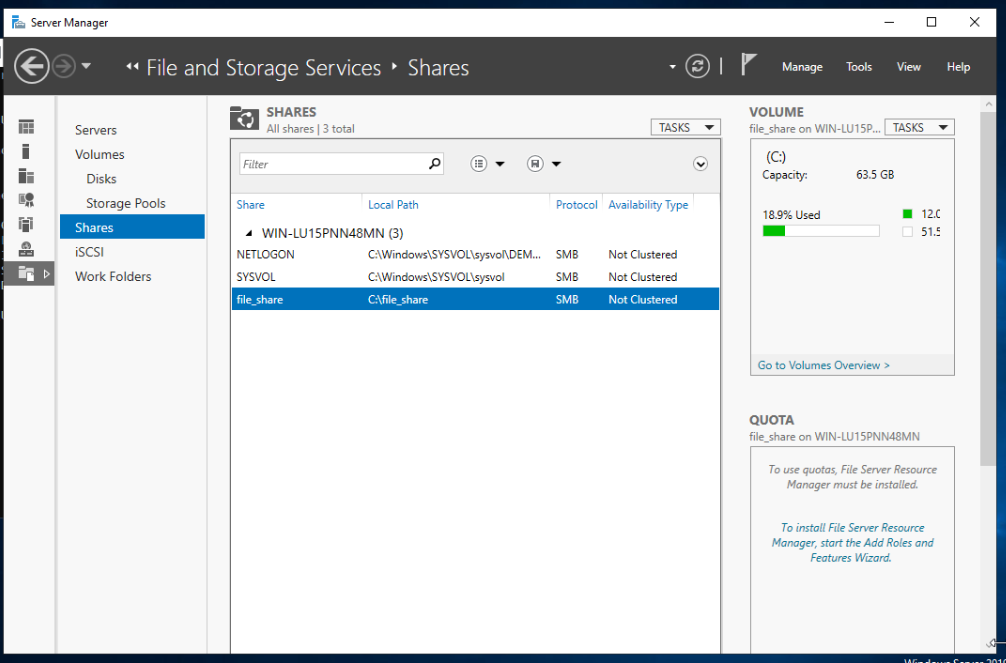Click the Refresh icon in the header
Image resolution: width=1006 pixels, height=663 pixels.
coord(697,67)
